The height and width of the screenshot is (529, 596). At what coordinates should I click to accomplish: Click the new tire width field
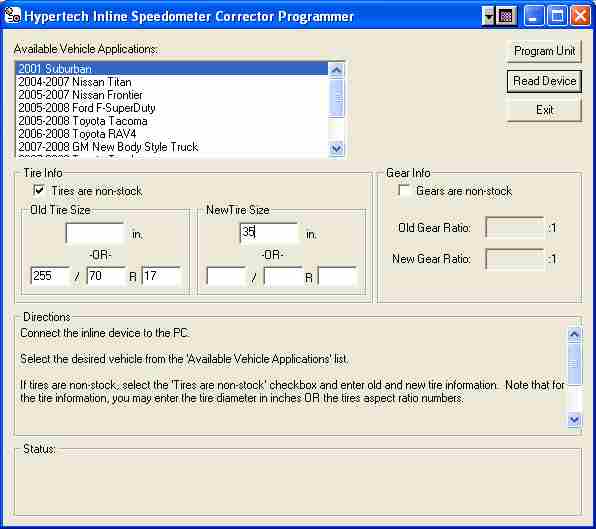coord(226,276)
